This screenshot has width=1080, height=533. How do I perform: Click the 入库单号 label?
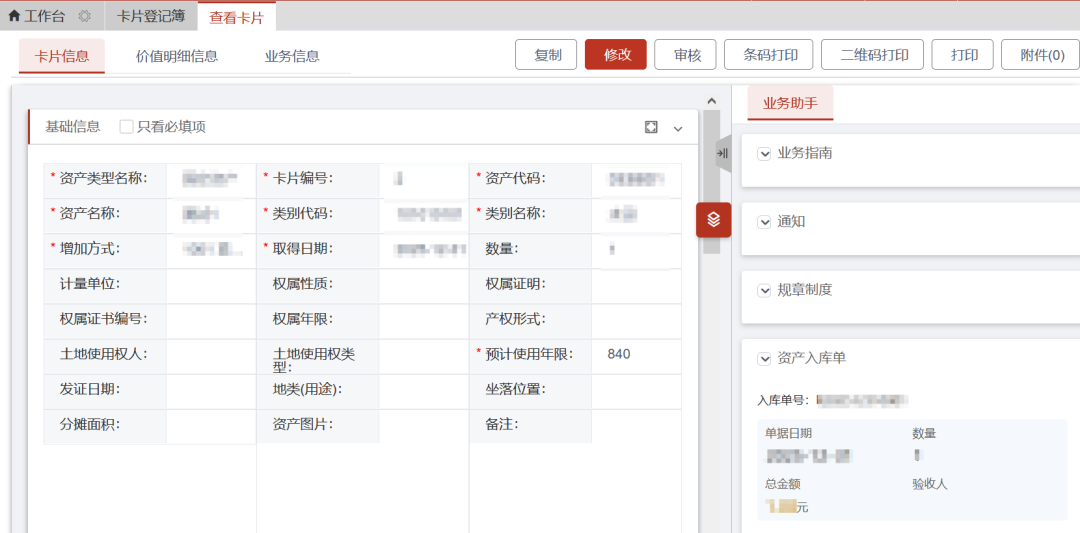click(x=784, y=400)
